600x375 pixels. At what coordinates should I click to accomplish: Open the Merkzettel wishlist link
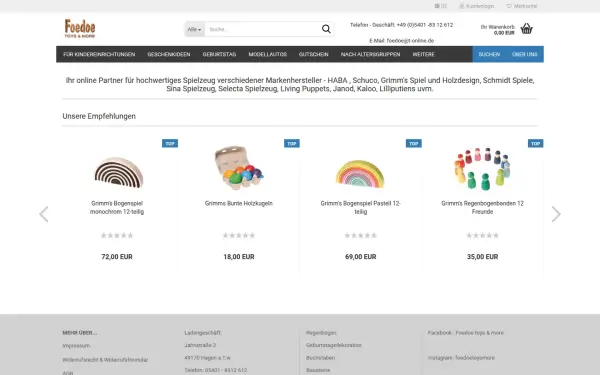click(x=522, y=6)
